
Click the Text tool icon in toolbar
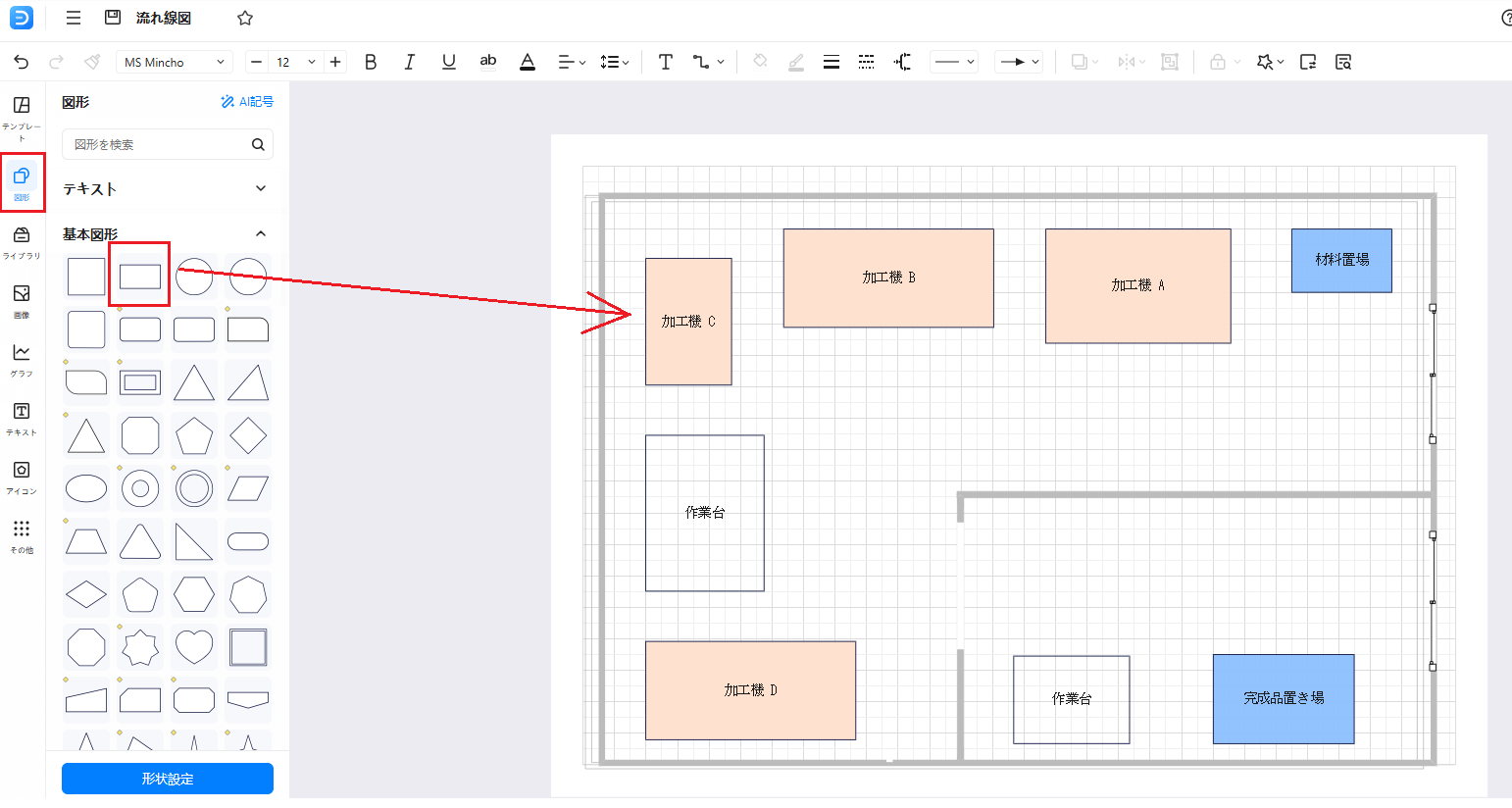[x=665, y=62]
